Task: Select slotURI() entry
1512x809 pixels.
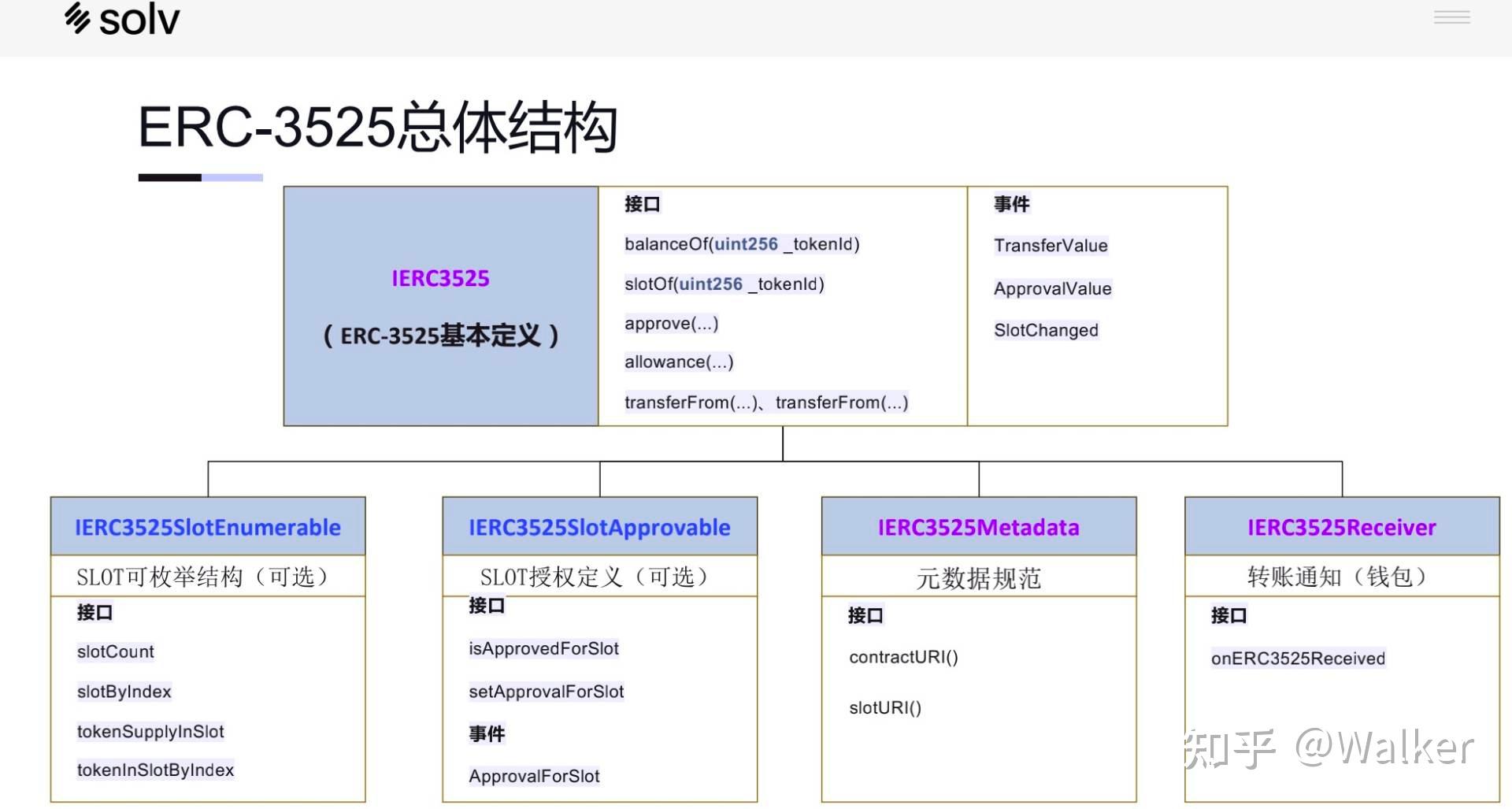Action: pyautogui.click(x=885, y=707)
